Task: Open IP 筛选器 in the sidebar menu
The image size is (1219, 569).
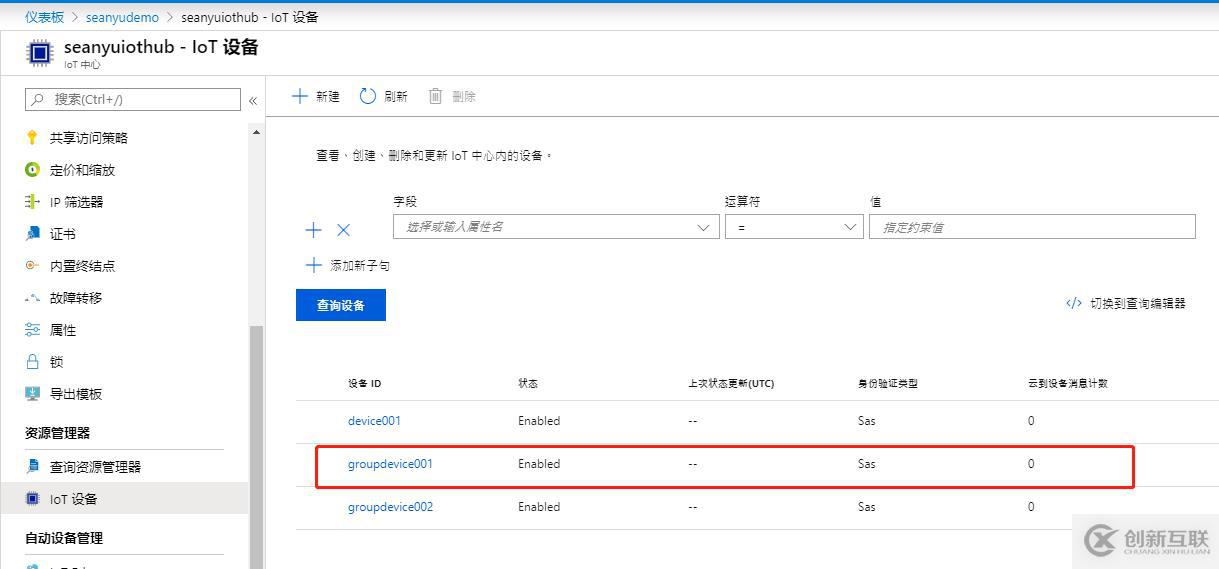Action: [76, 202]
